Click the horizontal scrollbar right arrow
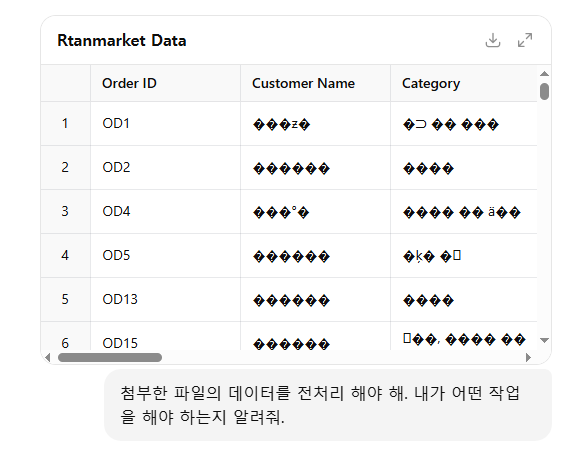The image size is (576, 455). (528, 357)
